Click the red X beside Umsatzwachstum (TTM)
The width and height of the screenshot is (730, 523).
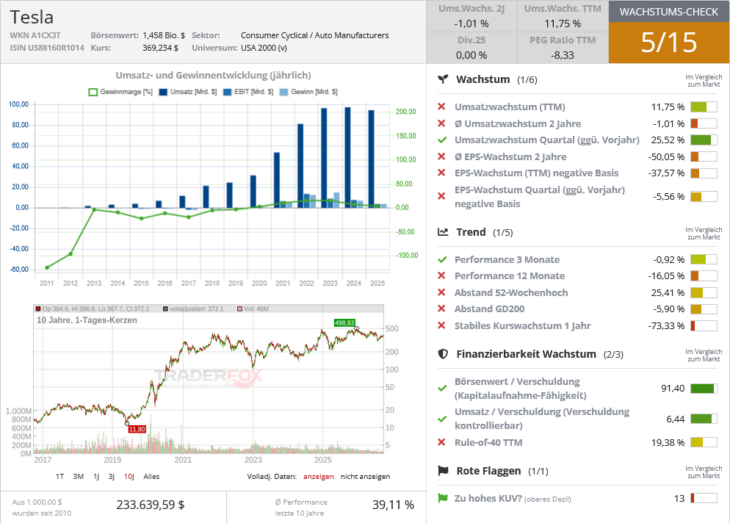click(441, 107)
